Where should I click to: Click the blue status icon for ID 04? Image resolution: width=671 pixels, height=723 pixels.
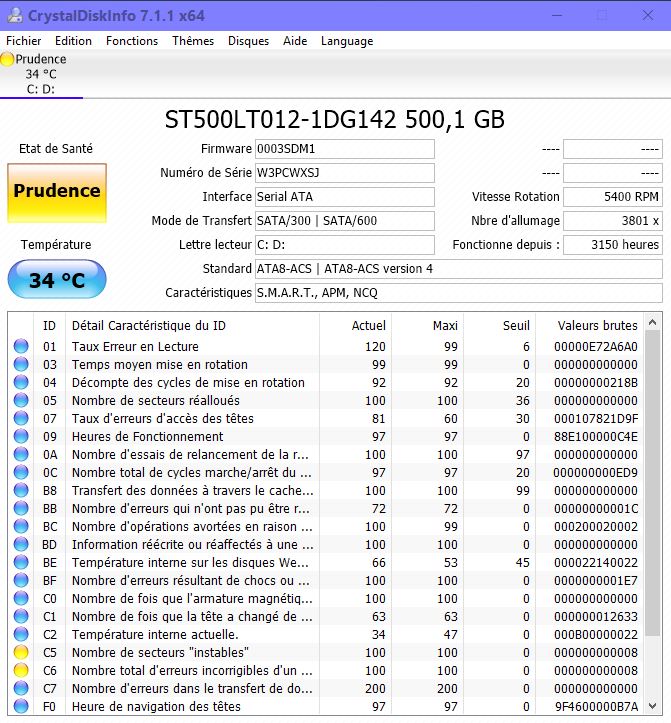[x=21, y=382]
